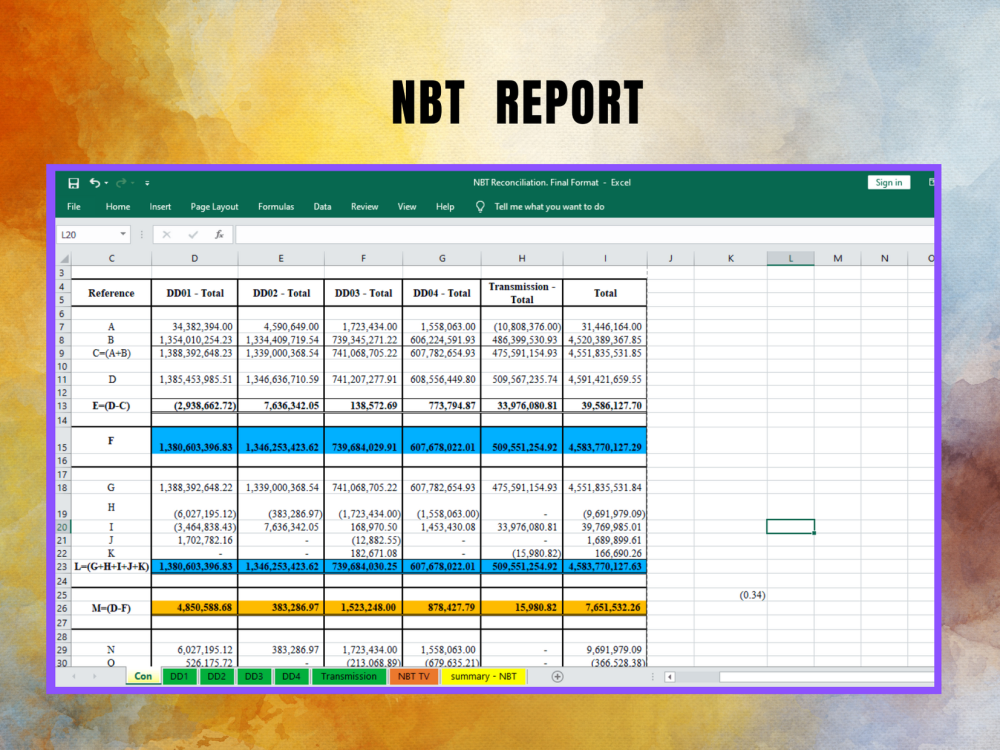The width and height of the screenshot is (1000, 750).
Task: Open the Formulas ribbon tab
Action: pyautogui.click(x=276, y=207)
